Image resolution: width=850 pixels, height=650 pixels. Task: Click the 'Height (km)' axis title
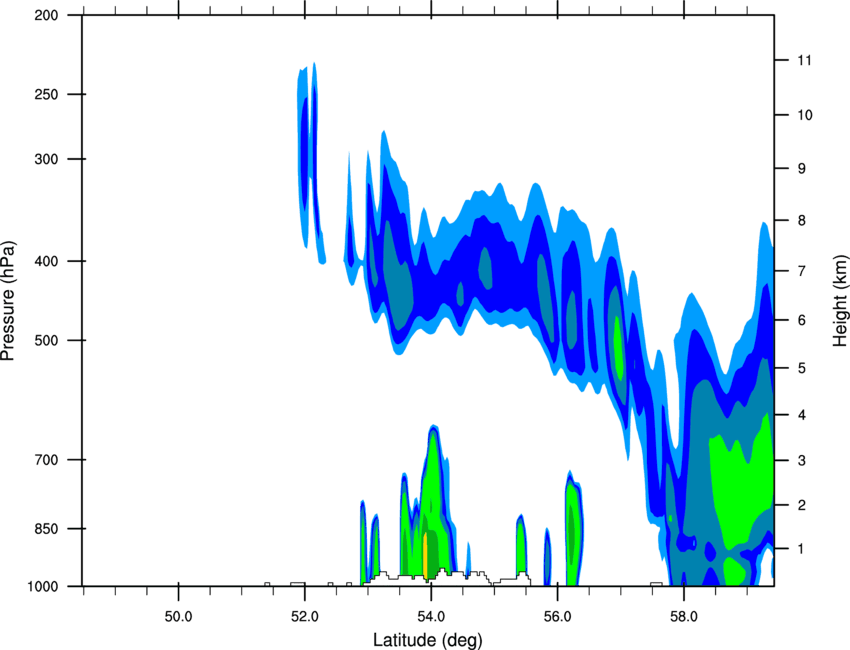click(x=840, y=300)
